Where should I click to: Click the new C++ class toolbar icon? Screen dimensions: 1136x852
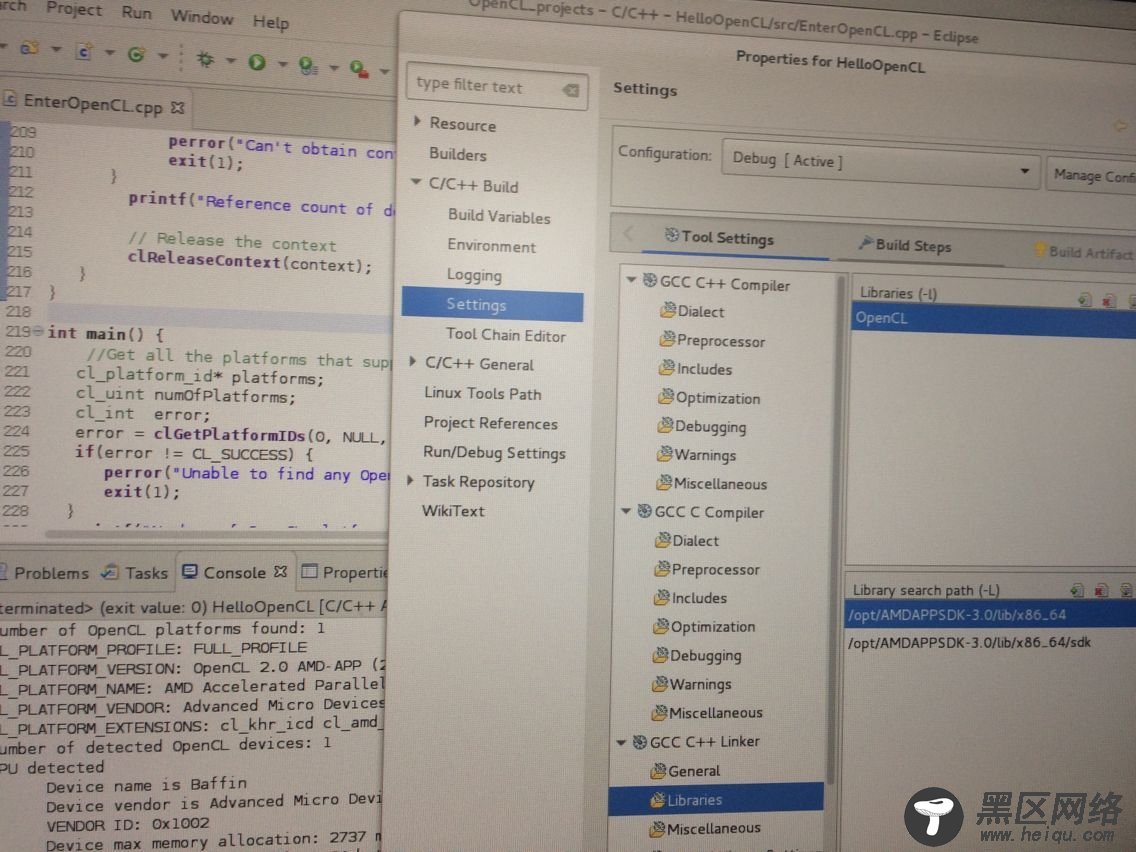point(84,51)
